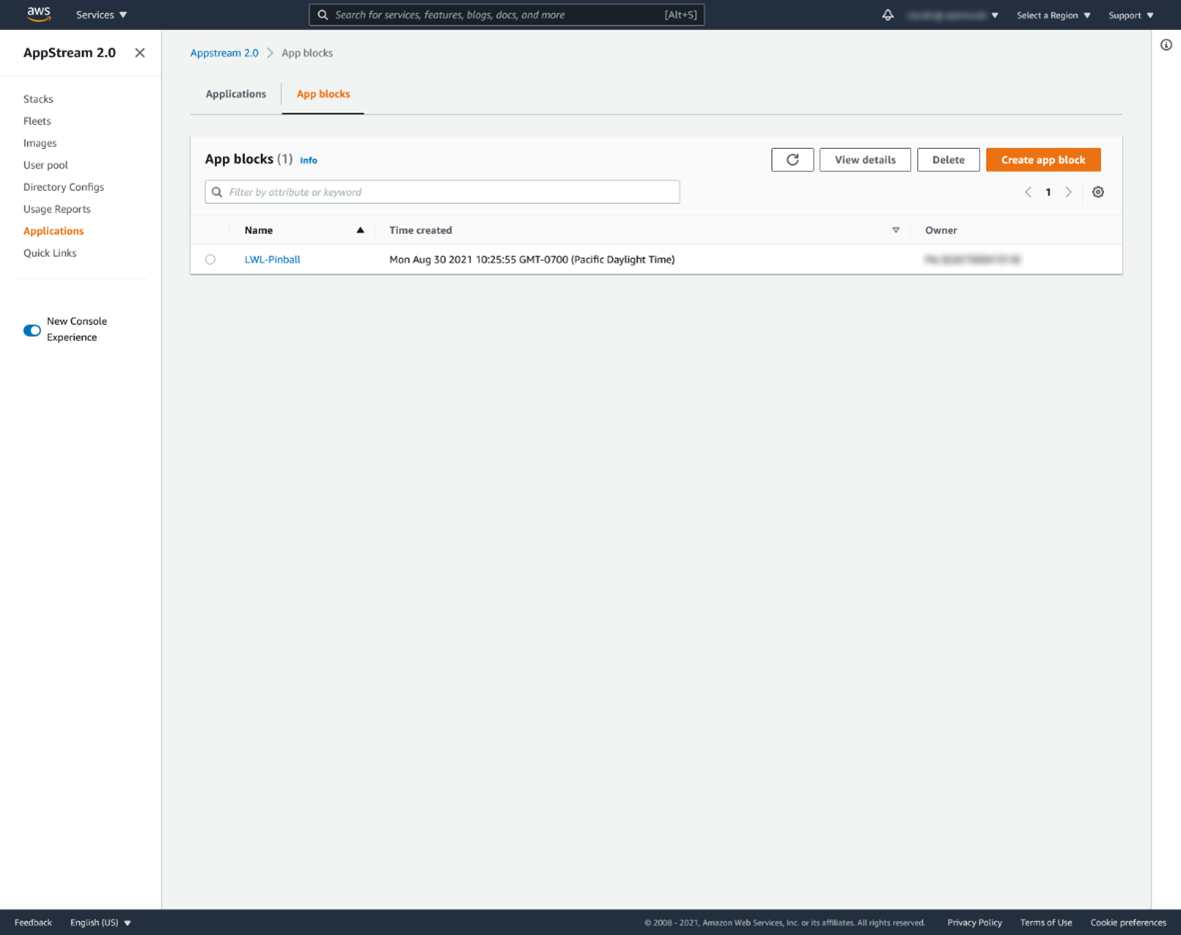Expand the Support menu
1181x935 pixels.
[1131, 15]
